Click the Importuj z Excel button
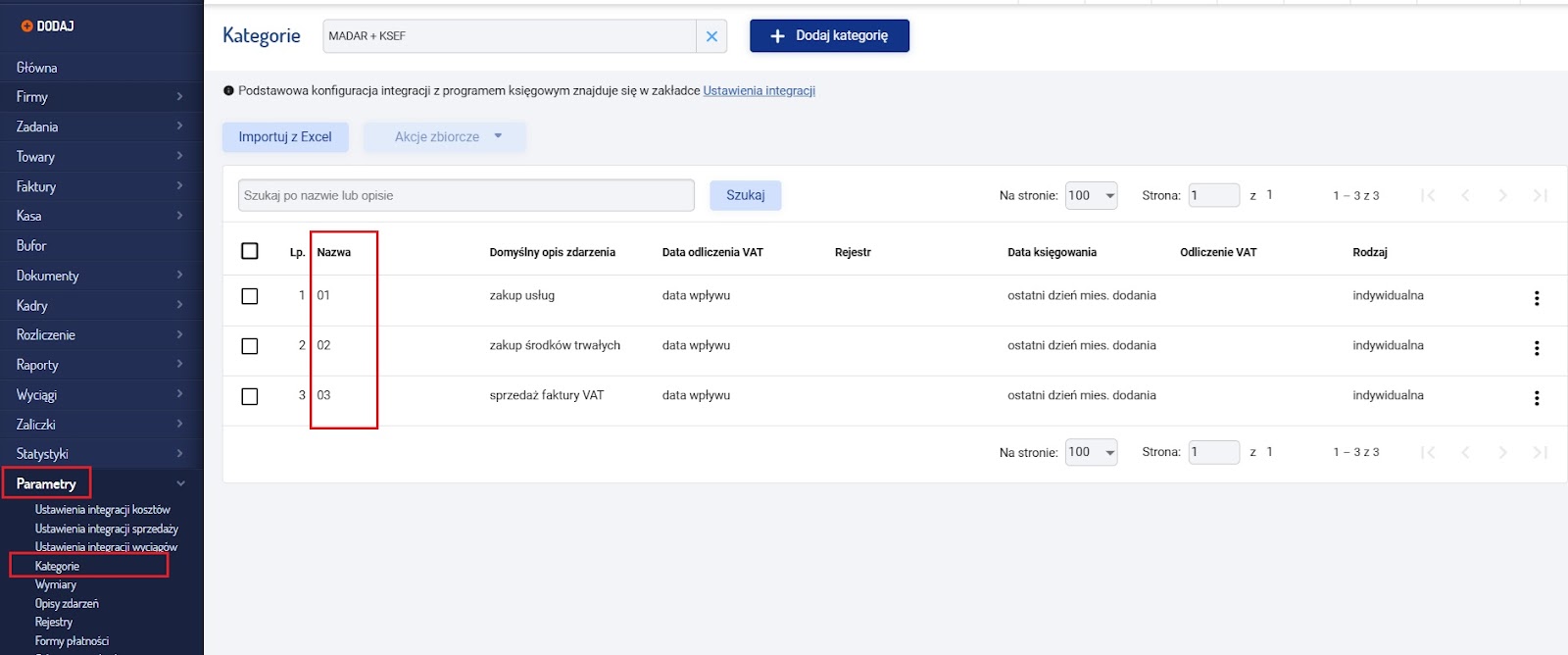Viewport: 1568px width, 655px height. [x=285, y=137]
